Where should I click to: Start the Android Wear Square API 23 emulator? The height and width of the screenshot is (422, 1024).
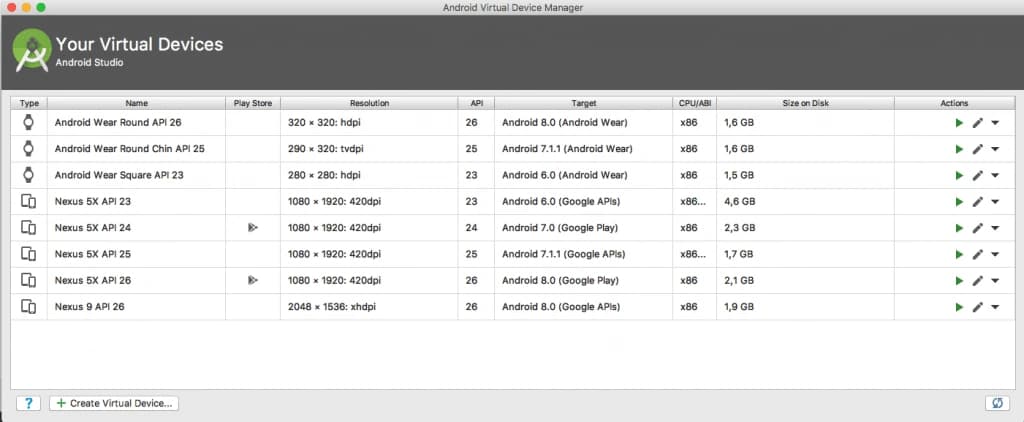point(959,175)
